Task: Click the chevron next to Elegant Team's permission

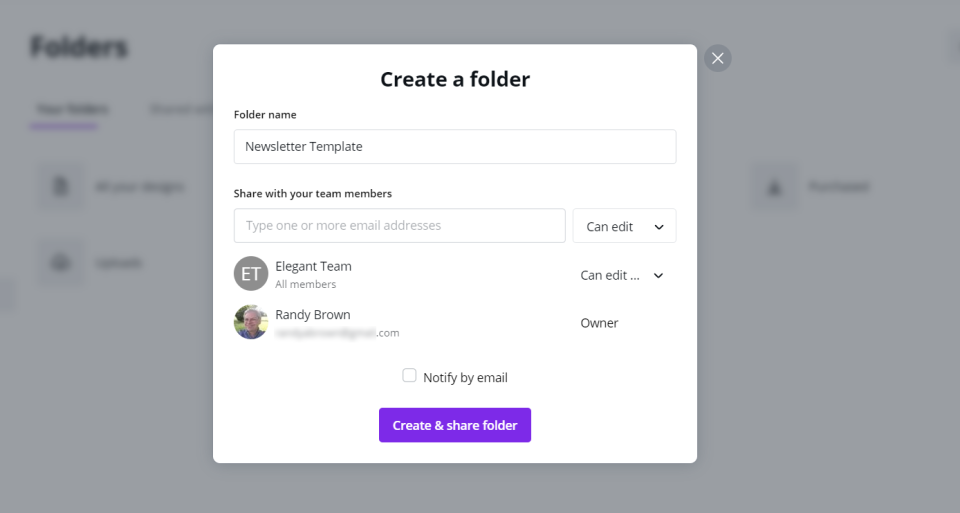Action: [658, 276]
